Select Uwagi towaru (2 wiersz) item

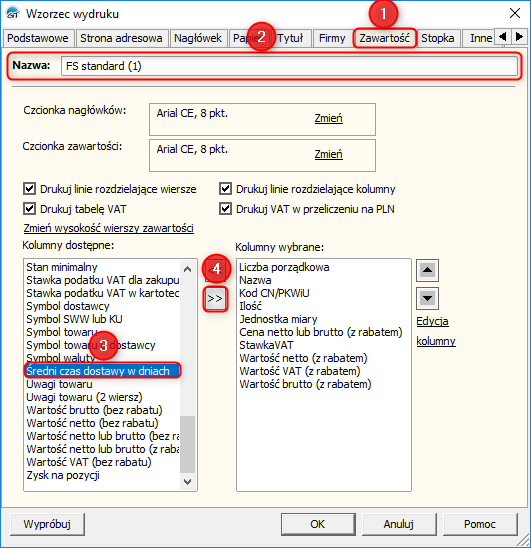[x=84, y=397]
